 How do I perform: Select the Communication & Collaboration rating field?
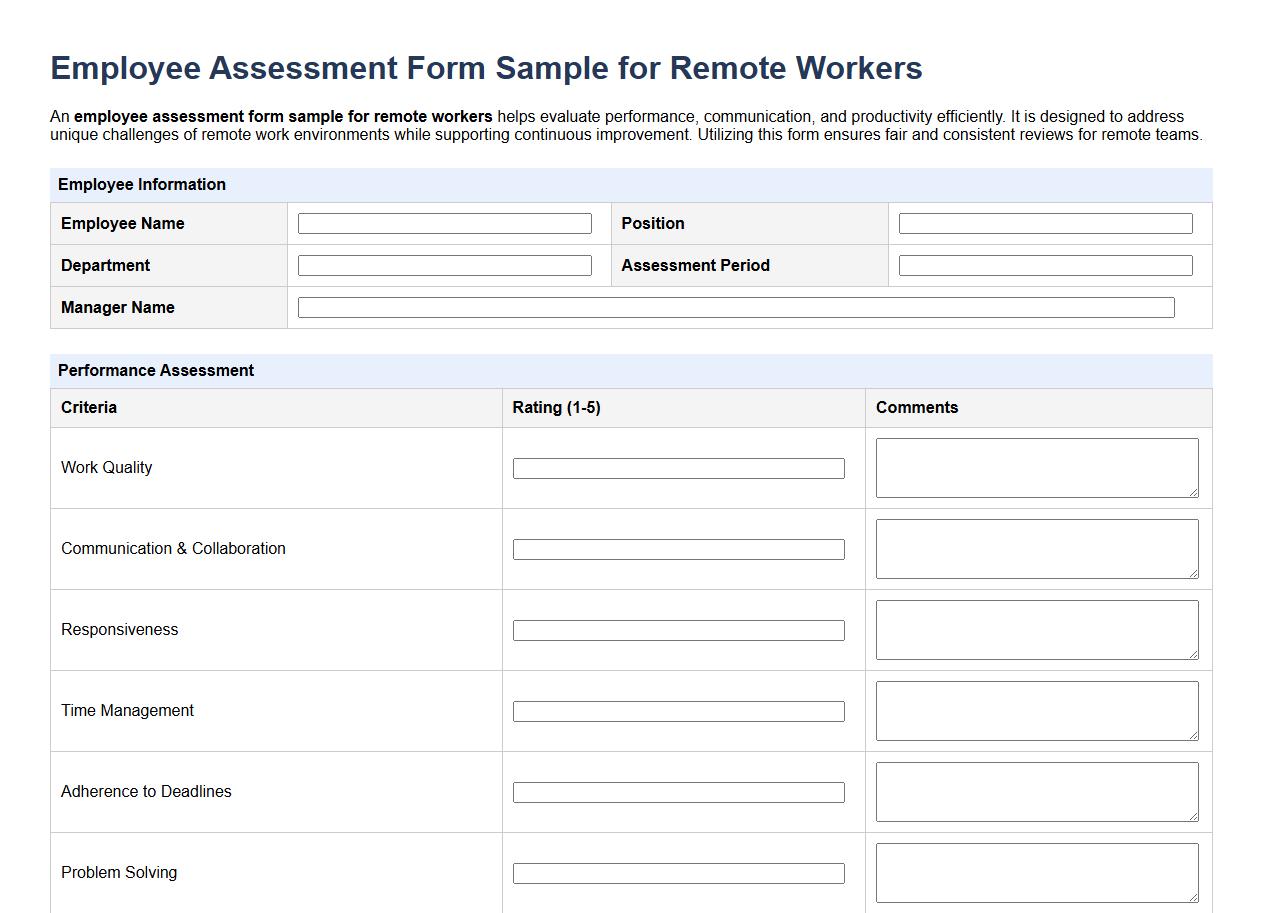[679, 549]
